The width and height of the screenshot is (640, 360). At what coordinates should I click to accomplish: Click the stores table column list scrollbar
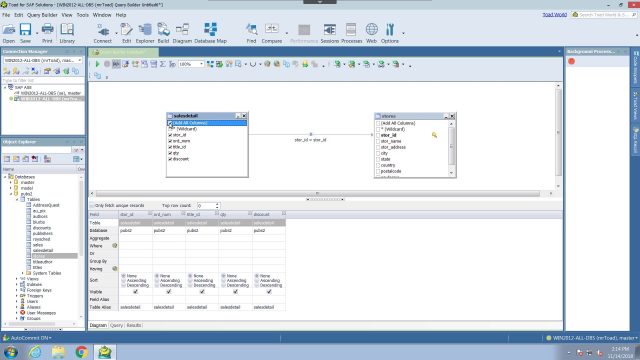click(x=451, y=146)
